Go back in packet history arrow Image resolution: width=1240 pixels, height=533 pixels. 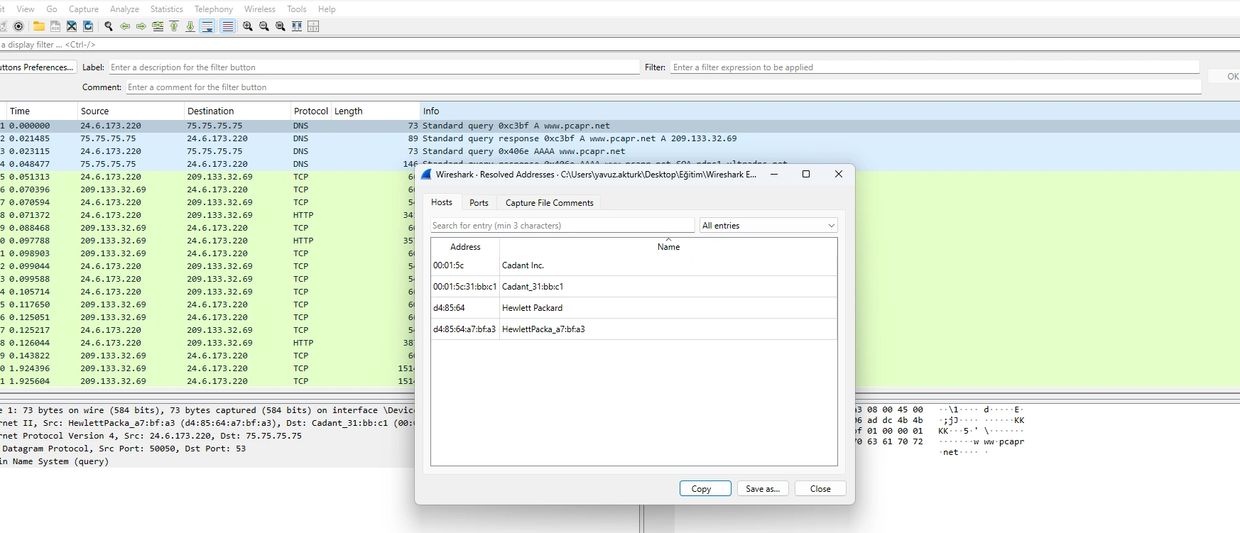click(x=125, y=26)
